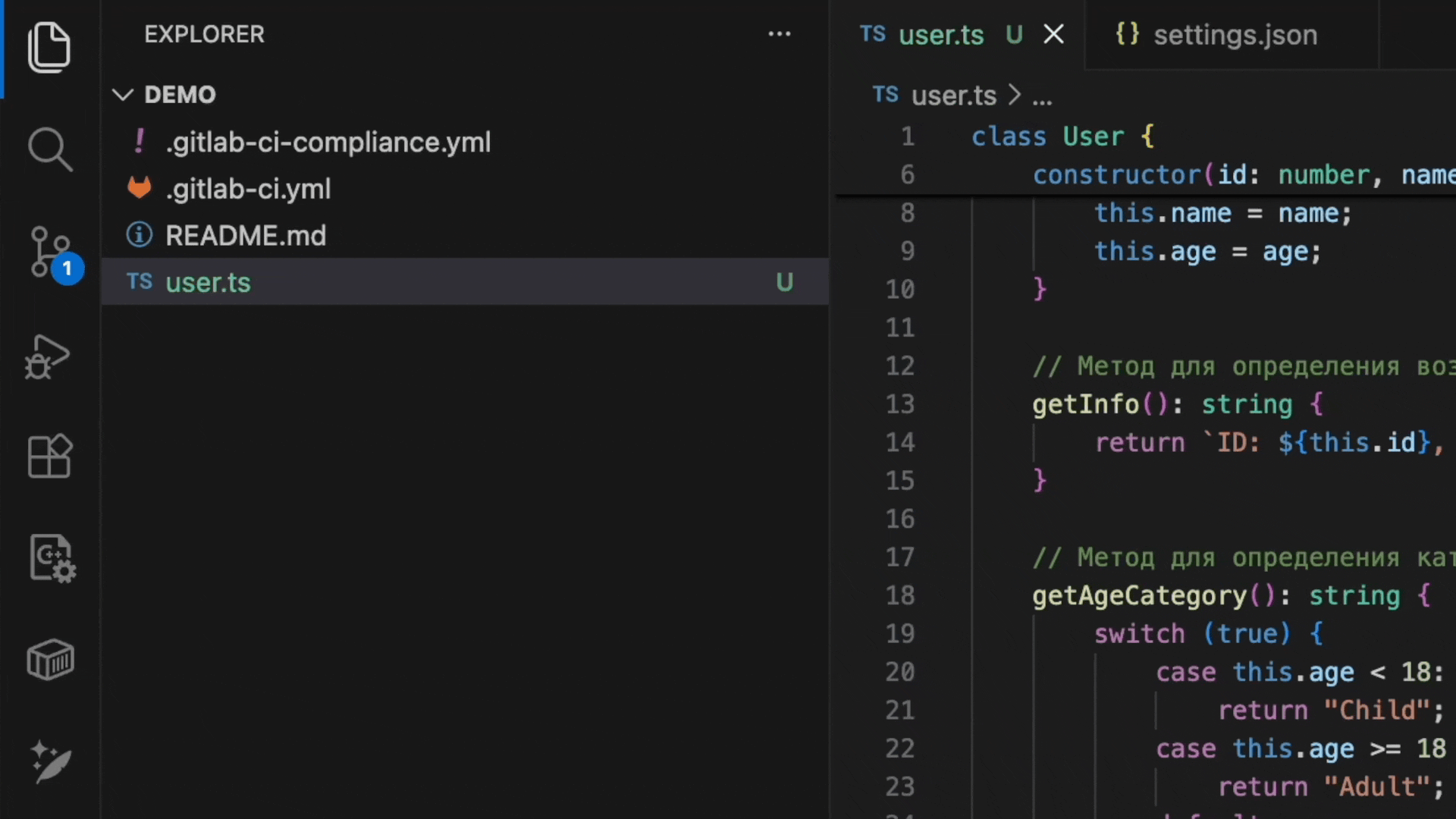Click the TS icon on user.ts tab
The width and height of the screenshot is (1456, 819).
click(x=873, y=34)
